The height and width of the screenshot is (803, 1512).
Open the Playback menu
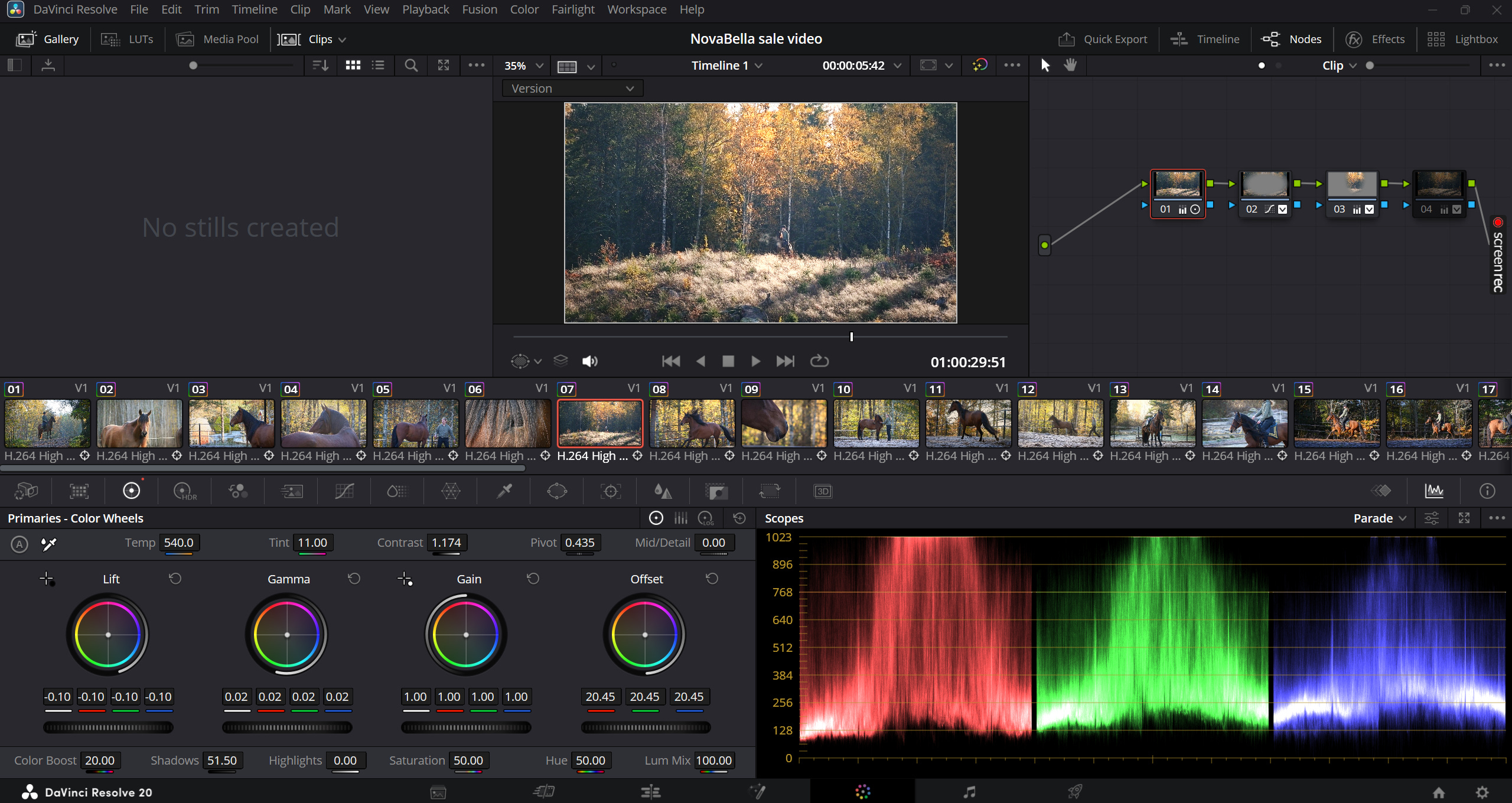point(425,9)
